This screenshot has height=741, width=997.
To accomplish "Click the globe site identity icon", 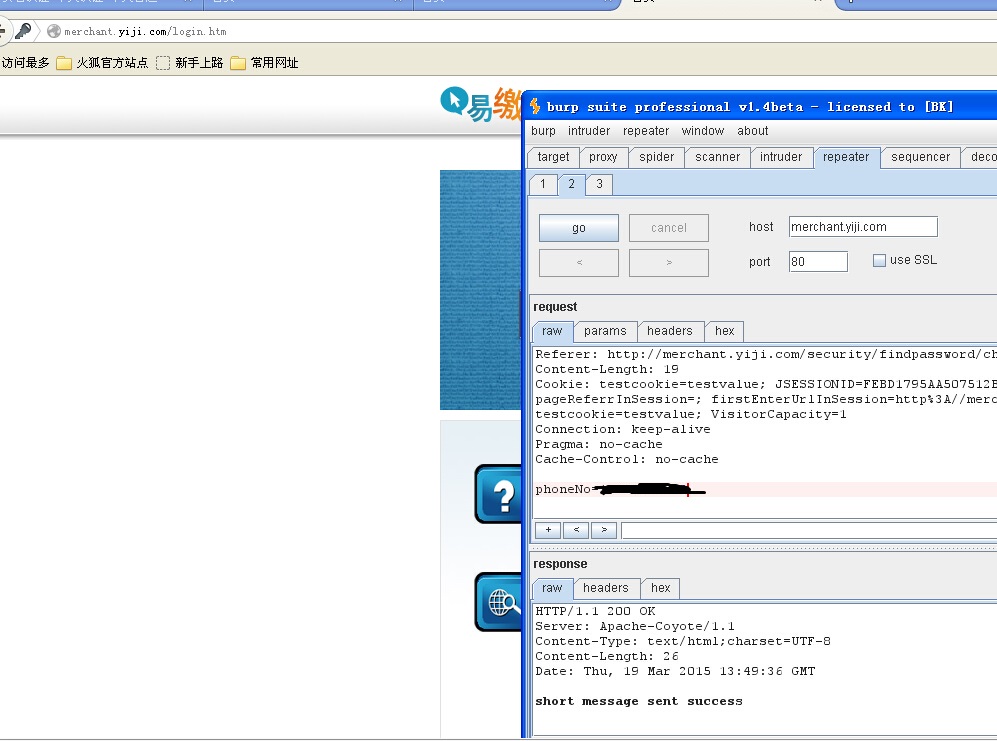I will point(54,31).
